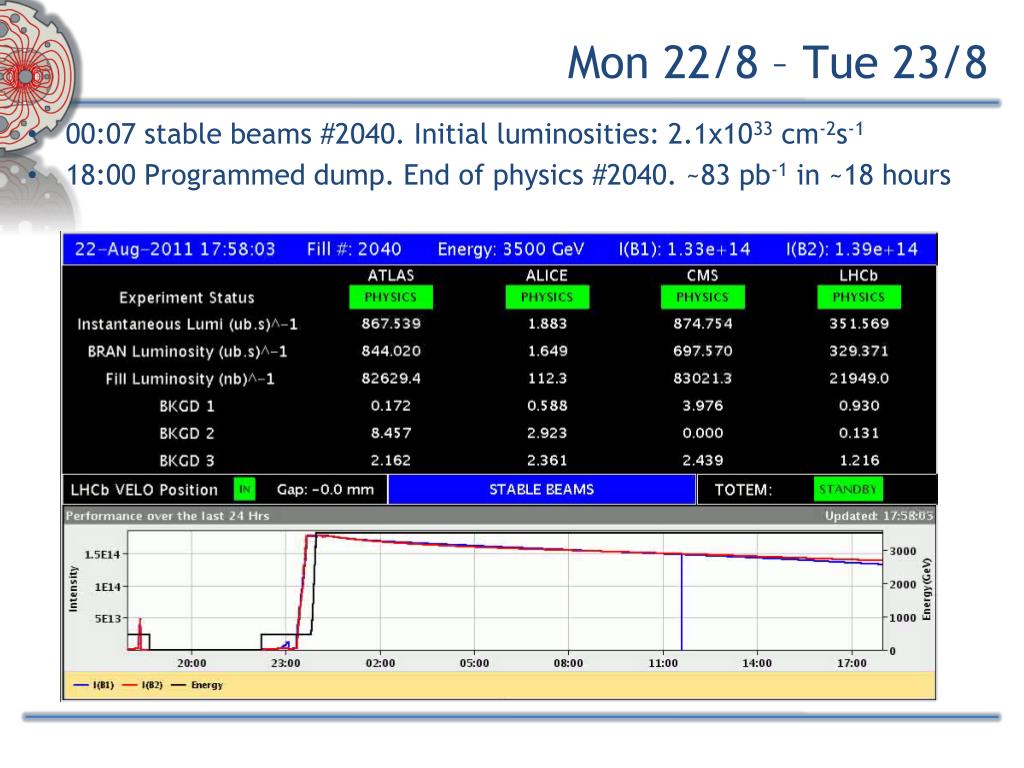Click the Fill Luminosity row label
1024x768 pixels.
[190, 379]
